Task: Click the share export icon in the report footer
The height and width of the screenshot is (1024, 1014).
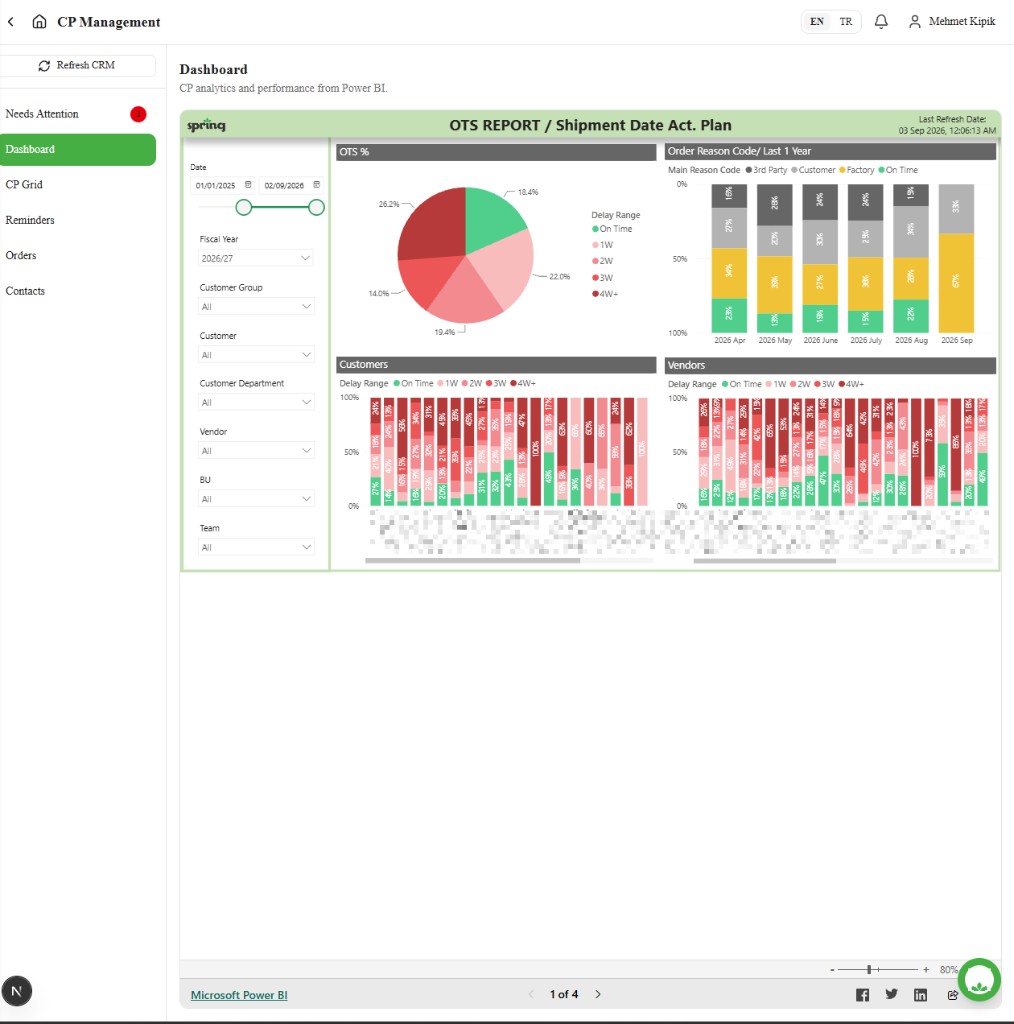Action: coord(952,995)
